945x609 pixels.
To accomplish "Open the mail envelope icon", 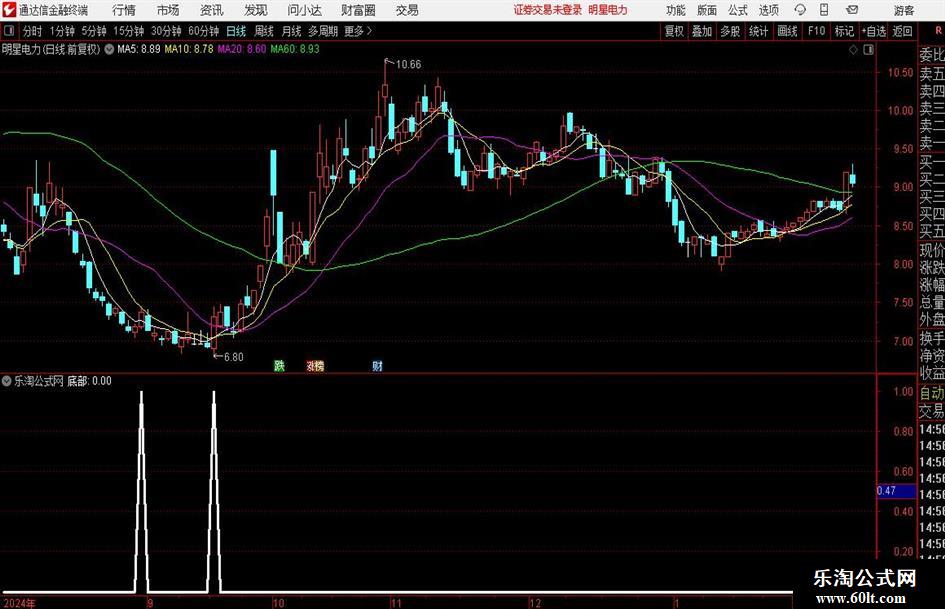I will pyautogui.click(x=852, y=10).
